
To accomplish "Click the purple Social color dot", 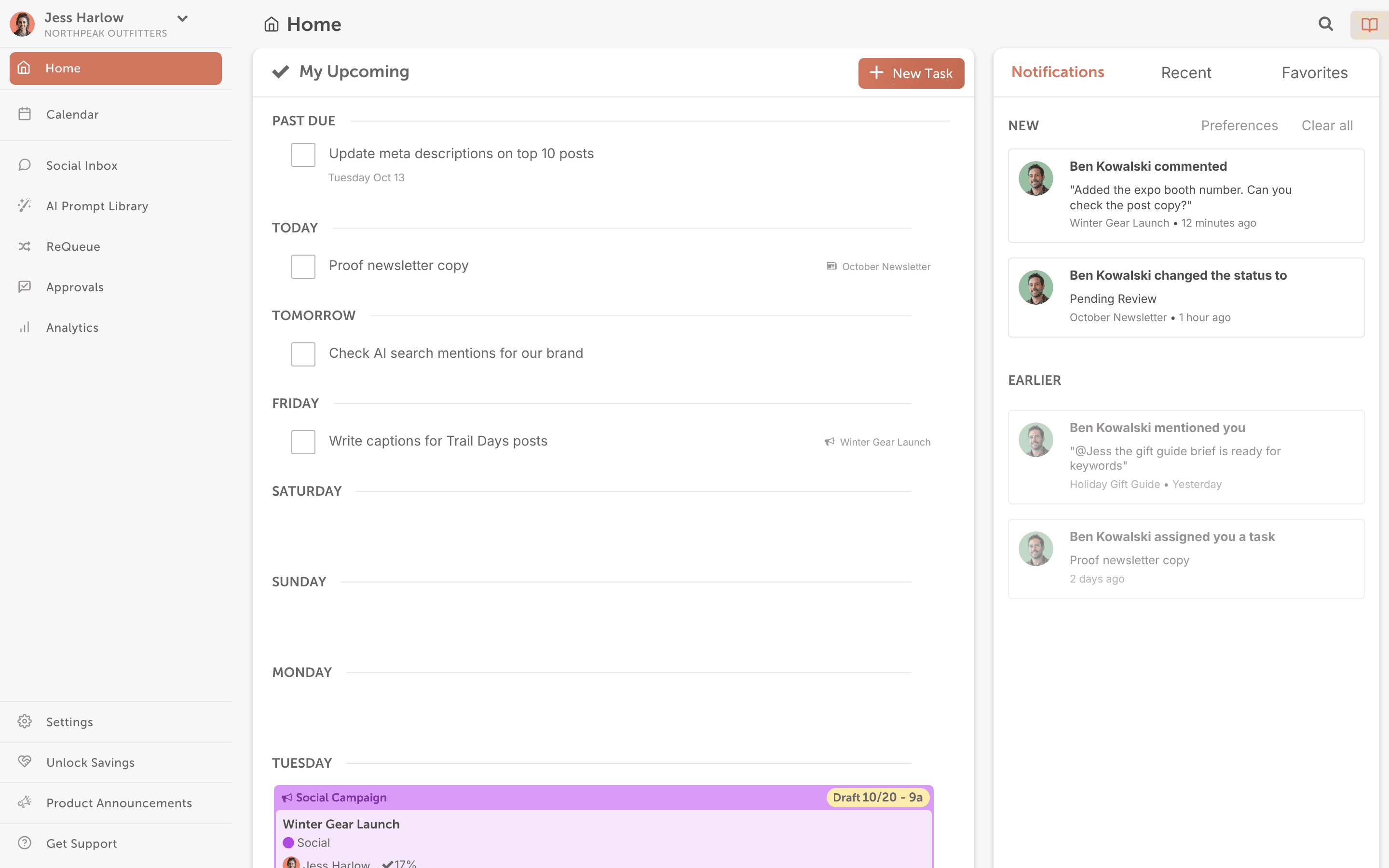I will (288, 843).
